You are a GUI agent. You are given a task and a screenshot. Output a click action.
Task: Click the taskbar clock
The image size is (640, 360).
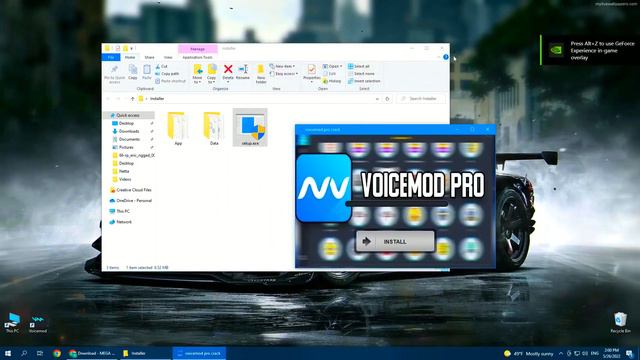(x=611, y=353)
